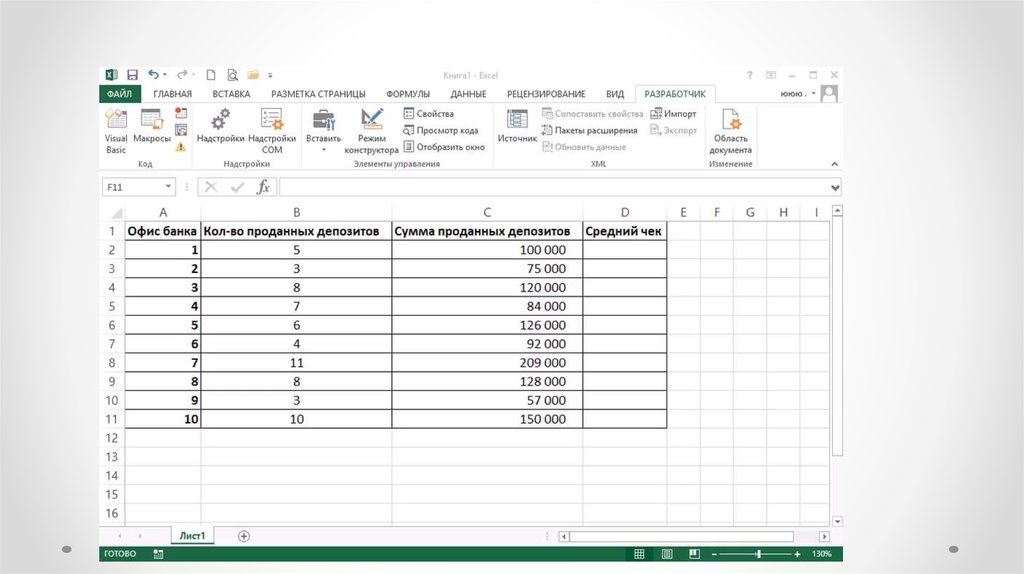Open the Name Box dropdown arrow
1024x574 pixels.
pos(167,187)
